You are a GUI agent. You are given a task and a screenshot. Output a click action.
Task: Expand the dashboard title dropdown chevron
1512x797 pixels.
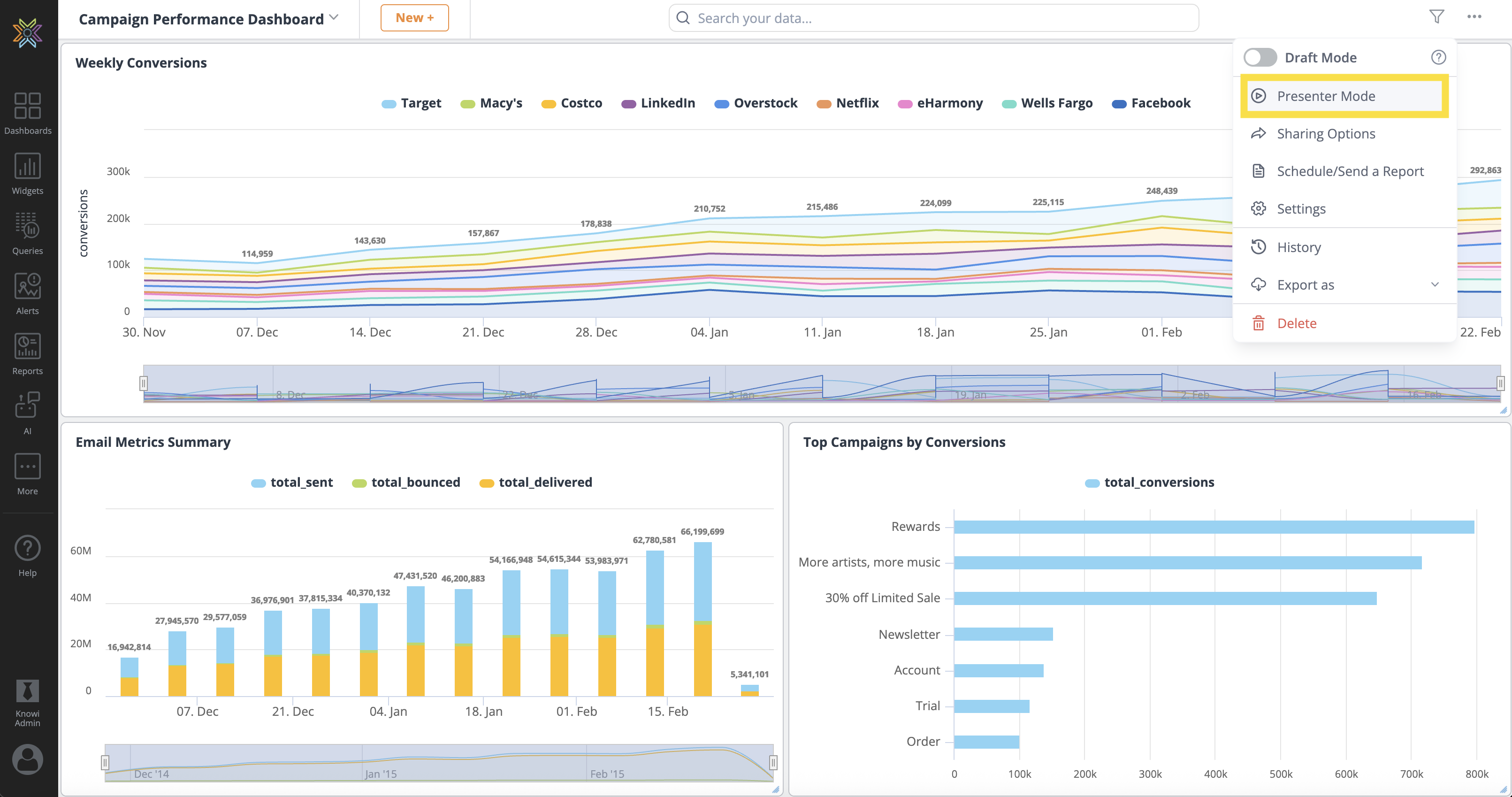pyautogui.click(x=334, y=18)
